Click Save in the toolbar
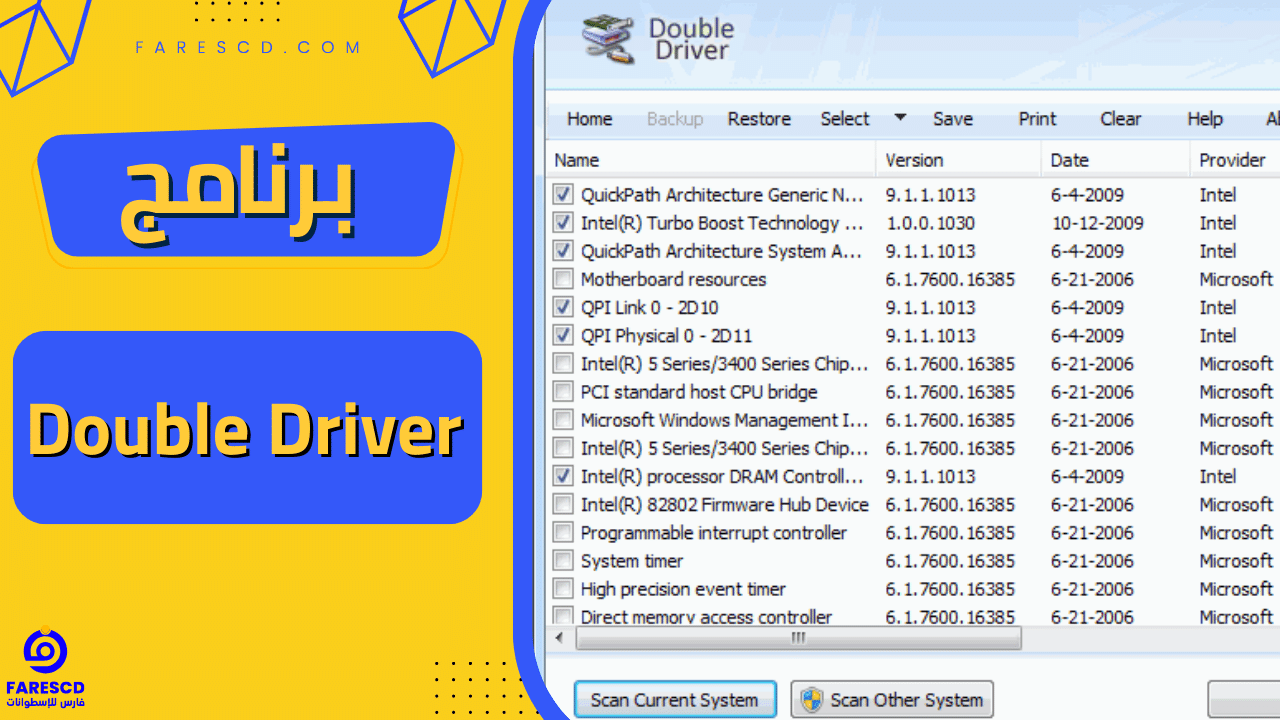This screenshot has width=1280, height=720. click(x=953, y=119)
